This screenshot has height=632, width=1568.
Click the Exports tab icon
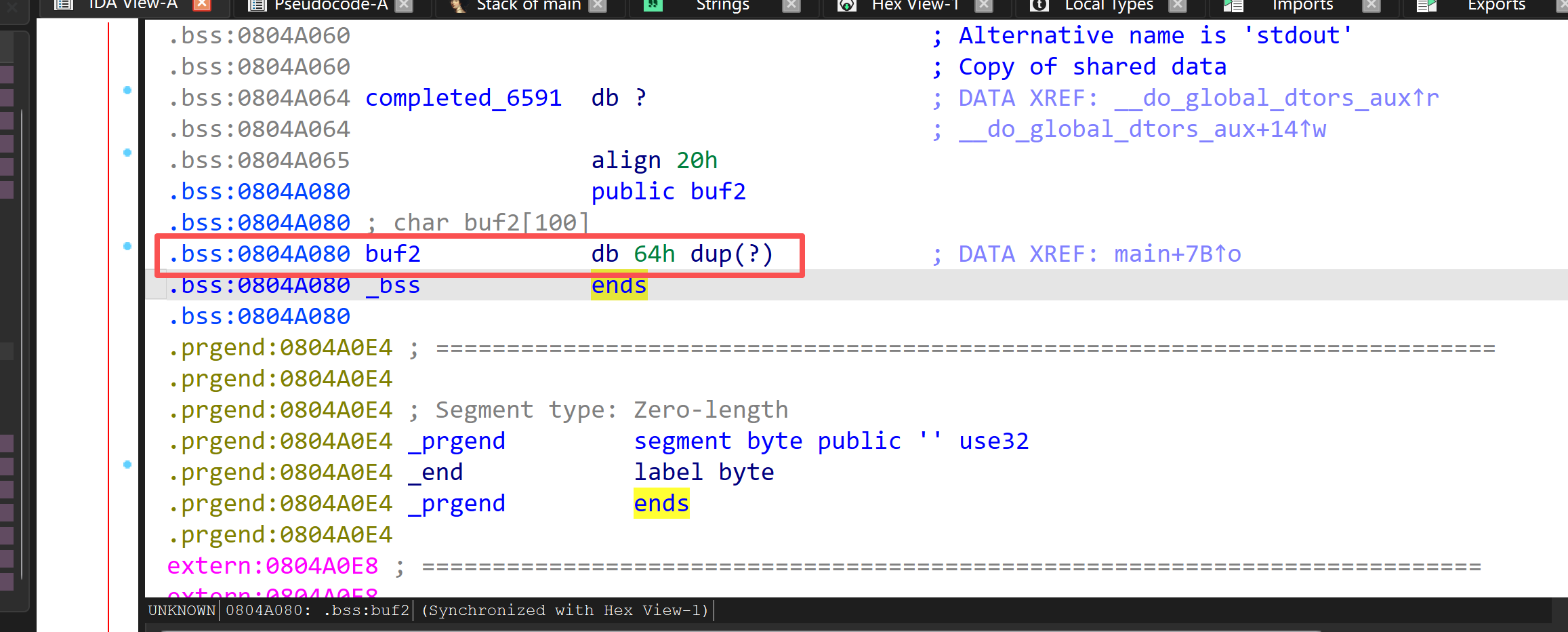(1425, 5)
